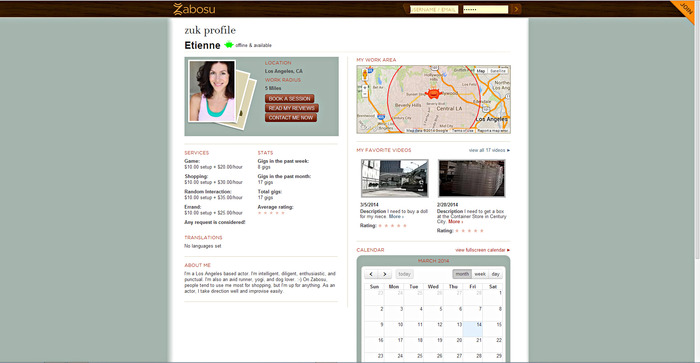Adjust the map zoom slider
The height and width of the screenshot is (363, 700).
(365, 91)
